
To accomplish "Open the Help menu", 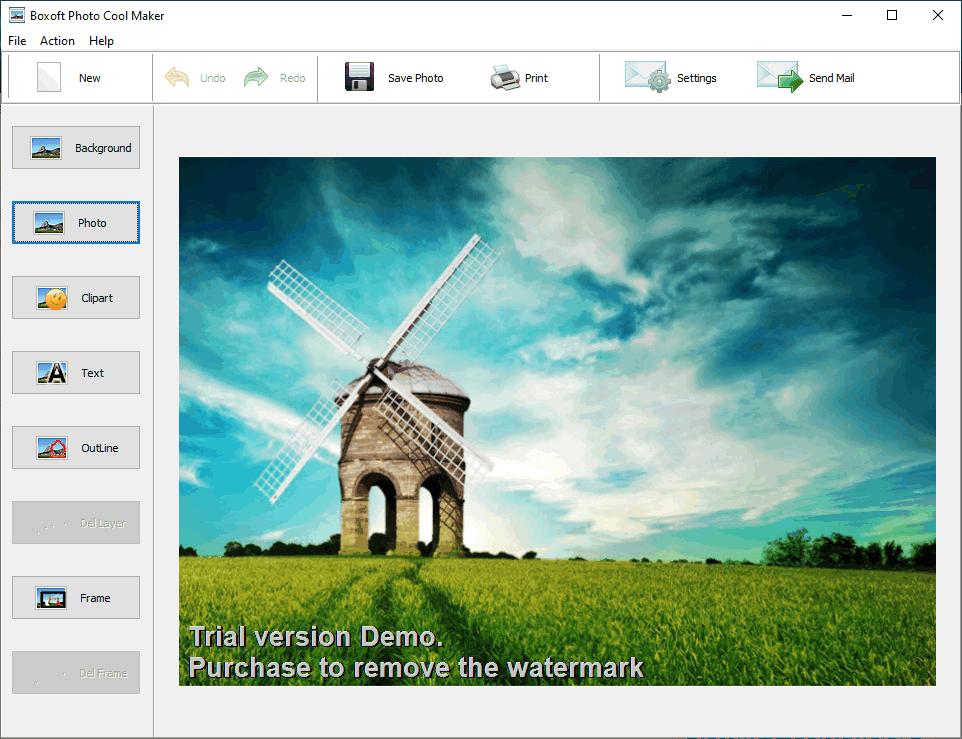I will click(x=101, y=40).
